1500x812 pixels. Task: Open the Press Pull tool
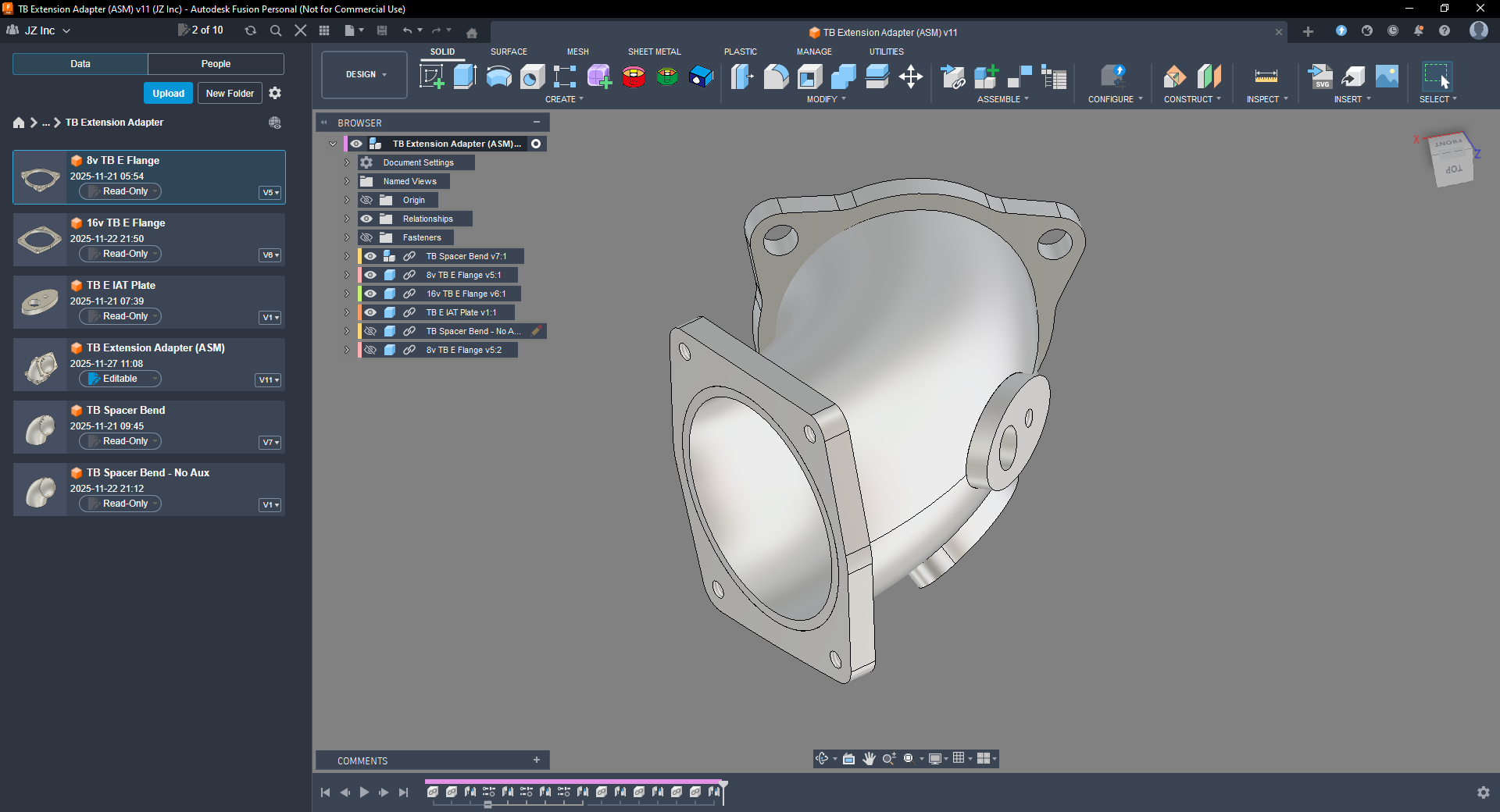[742, 77]
